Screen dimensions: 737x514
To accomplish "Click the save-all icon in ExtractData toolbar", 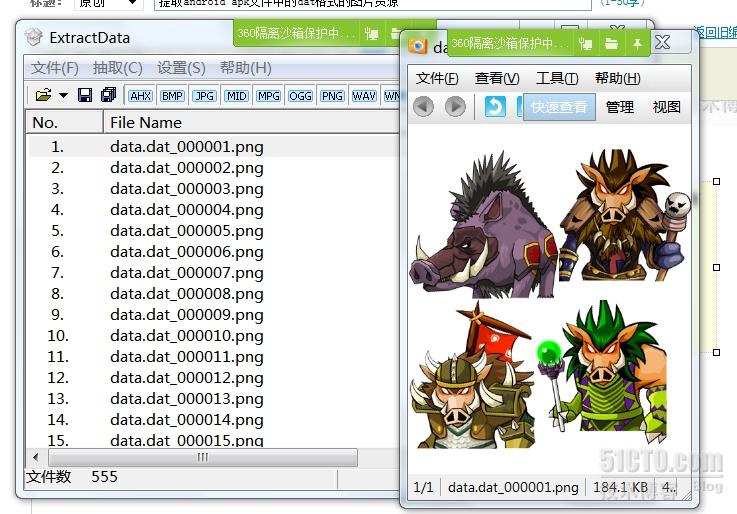I will [x=109, y=95].
